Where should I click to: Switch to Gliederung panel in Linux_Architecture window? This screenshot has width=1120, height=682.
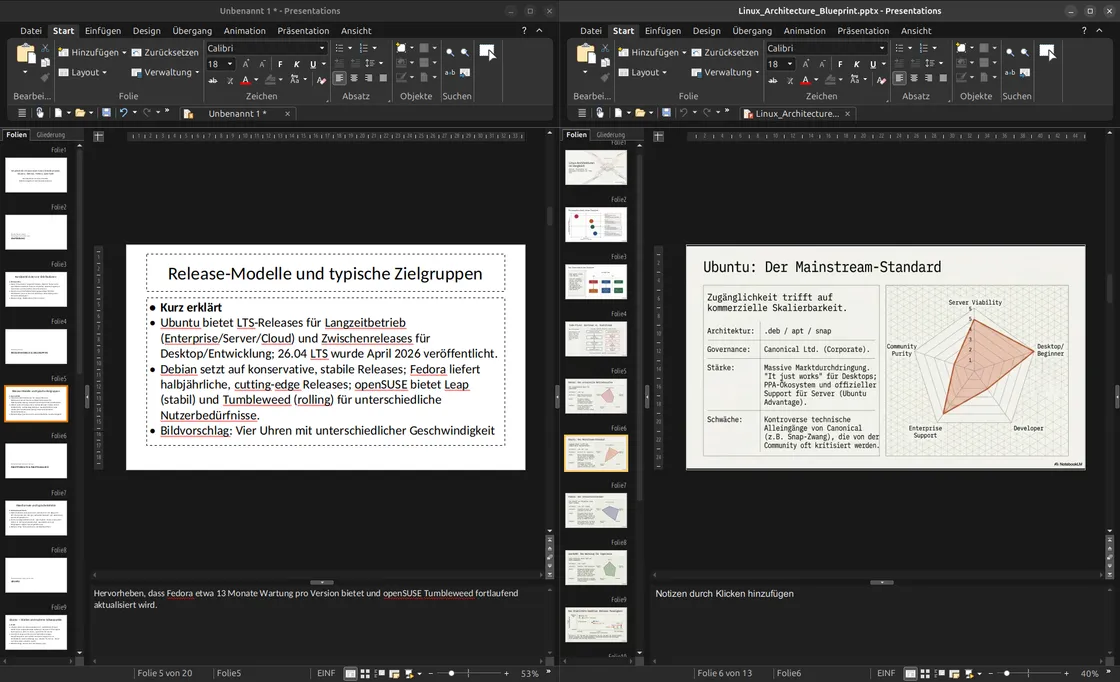[611, 135]
